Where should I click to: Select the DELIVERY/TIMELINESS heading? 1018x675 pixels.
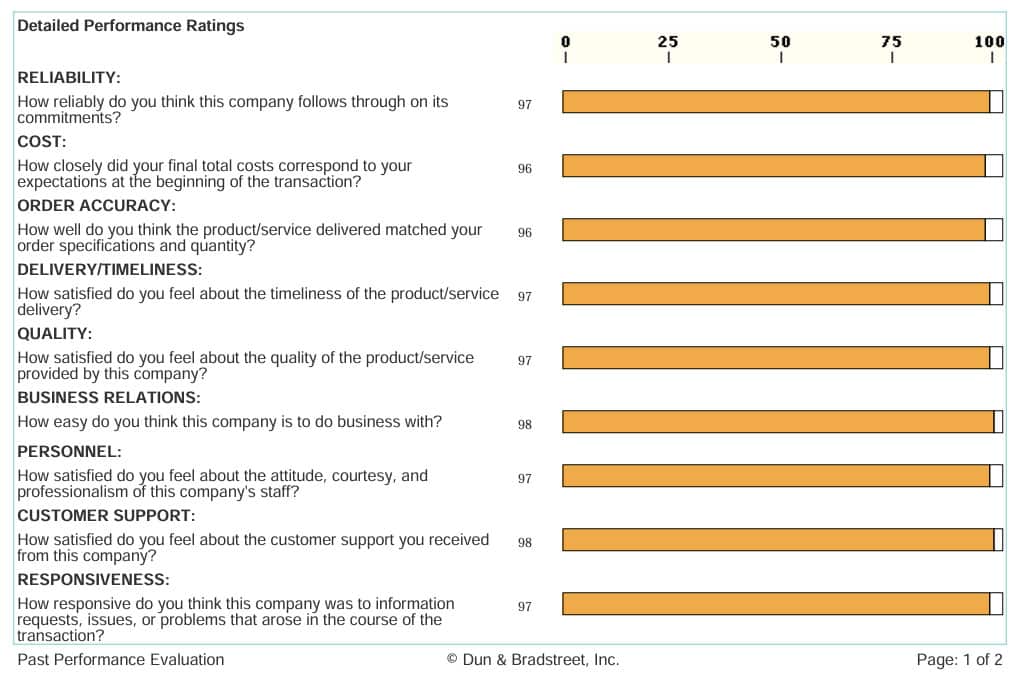(x=110, y=270)
